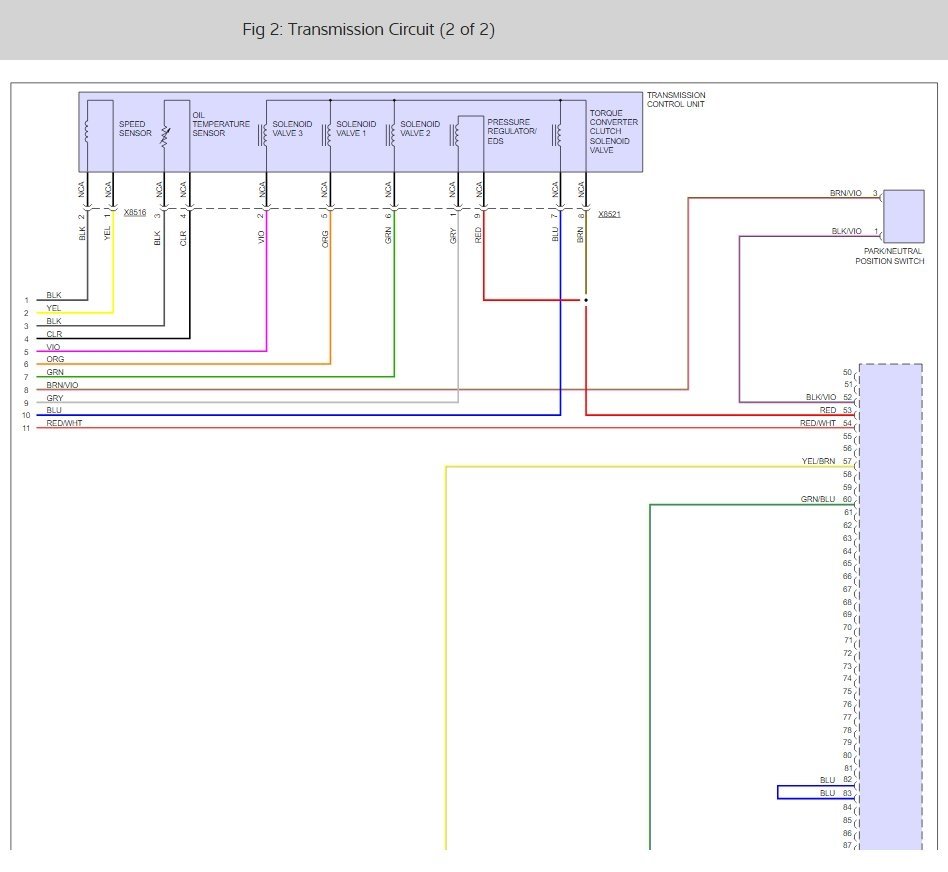Click the RED pin 53 label

(x=836, y=411)
